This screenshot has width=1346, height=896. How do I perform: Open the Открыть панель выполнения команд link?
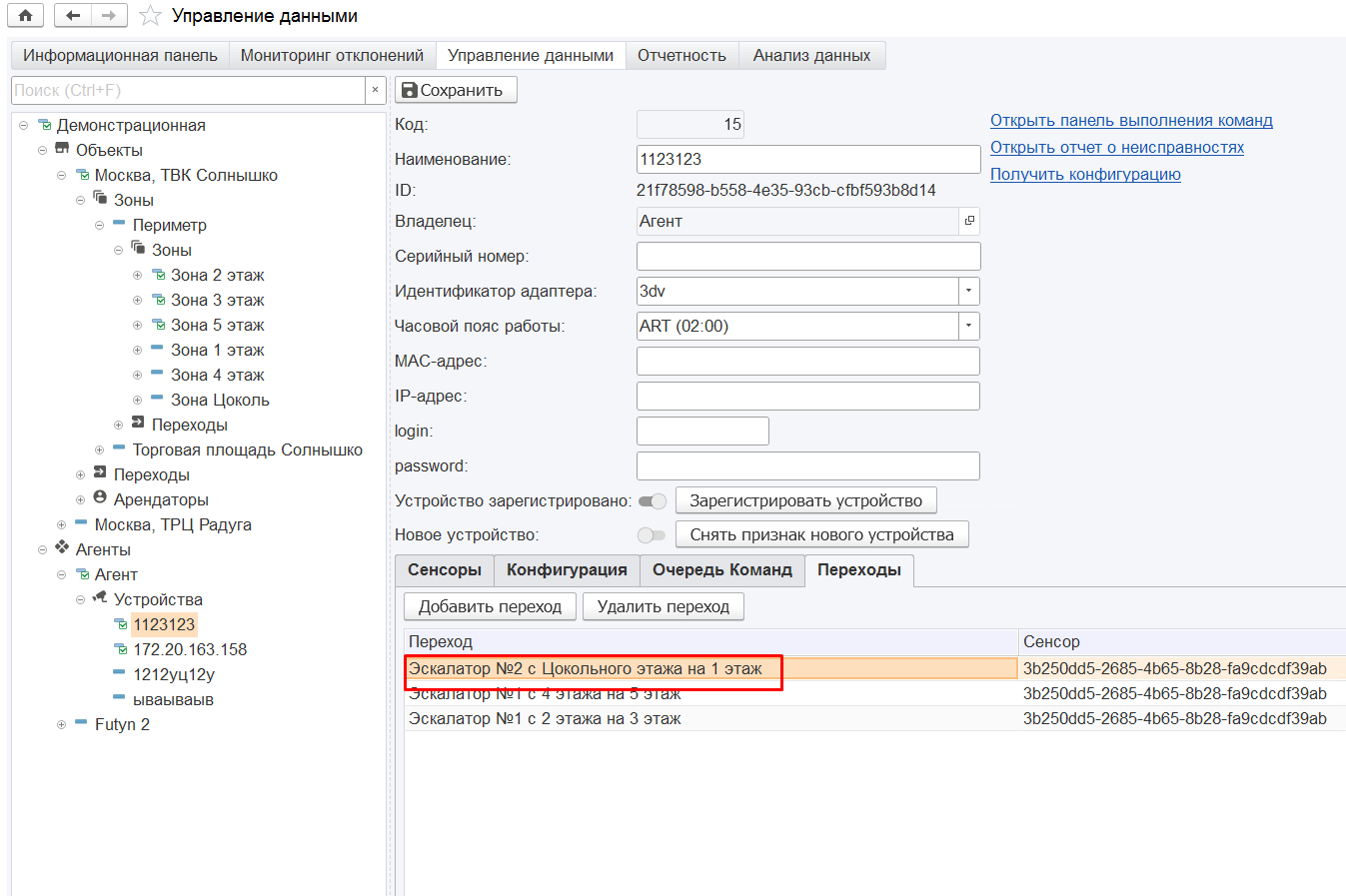[1131, 120]
